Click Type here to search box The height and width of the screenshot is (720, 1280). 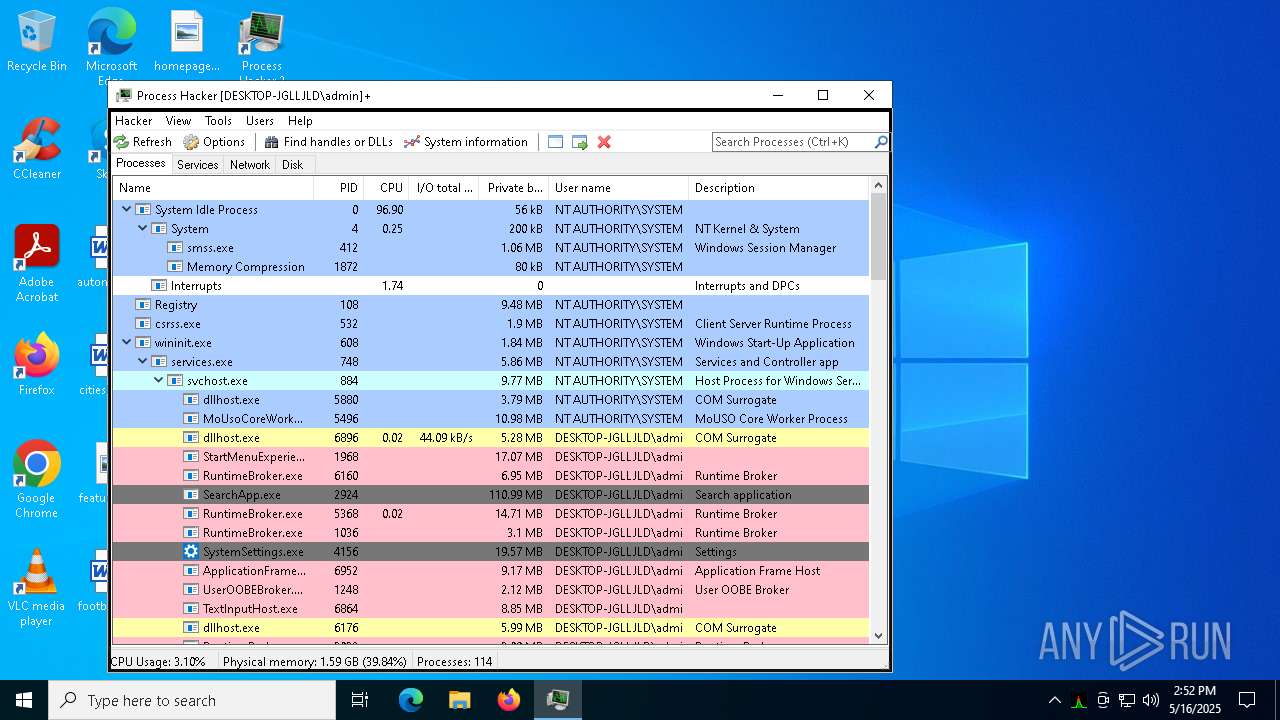[192, 700]
